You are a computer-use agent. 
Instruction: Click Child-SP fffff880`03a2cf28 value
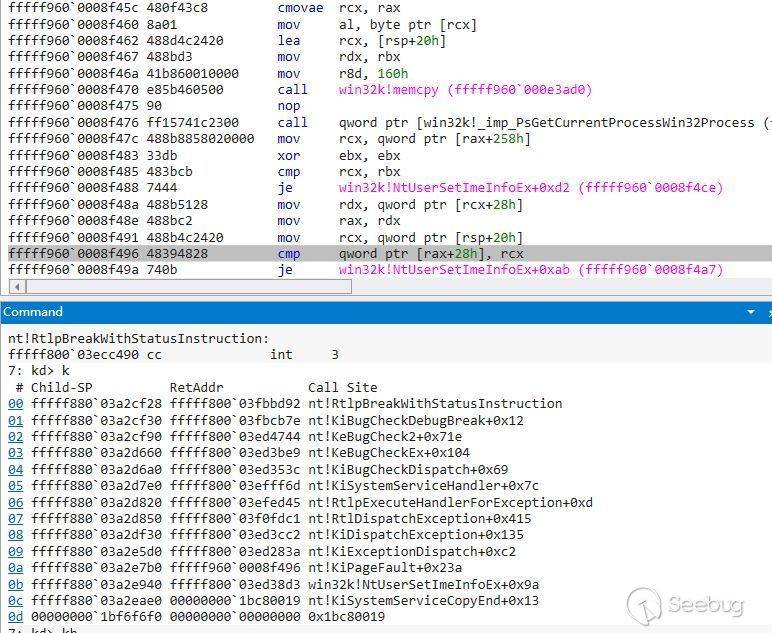96,404
